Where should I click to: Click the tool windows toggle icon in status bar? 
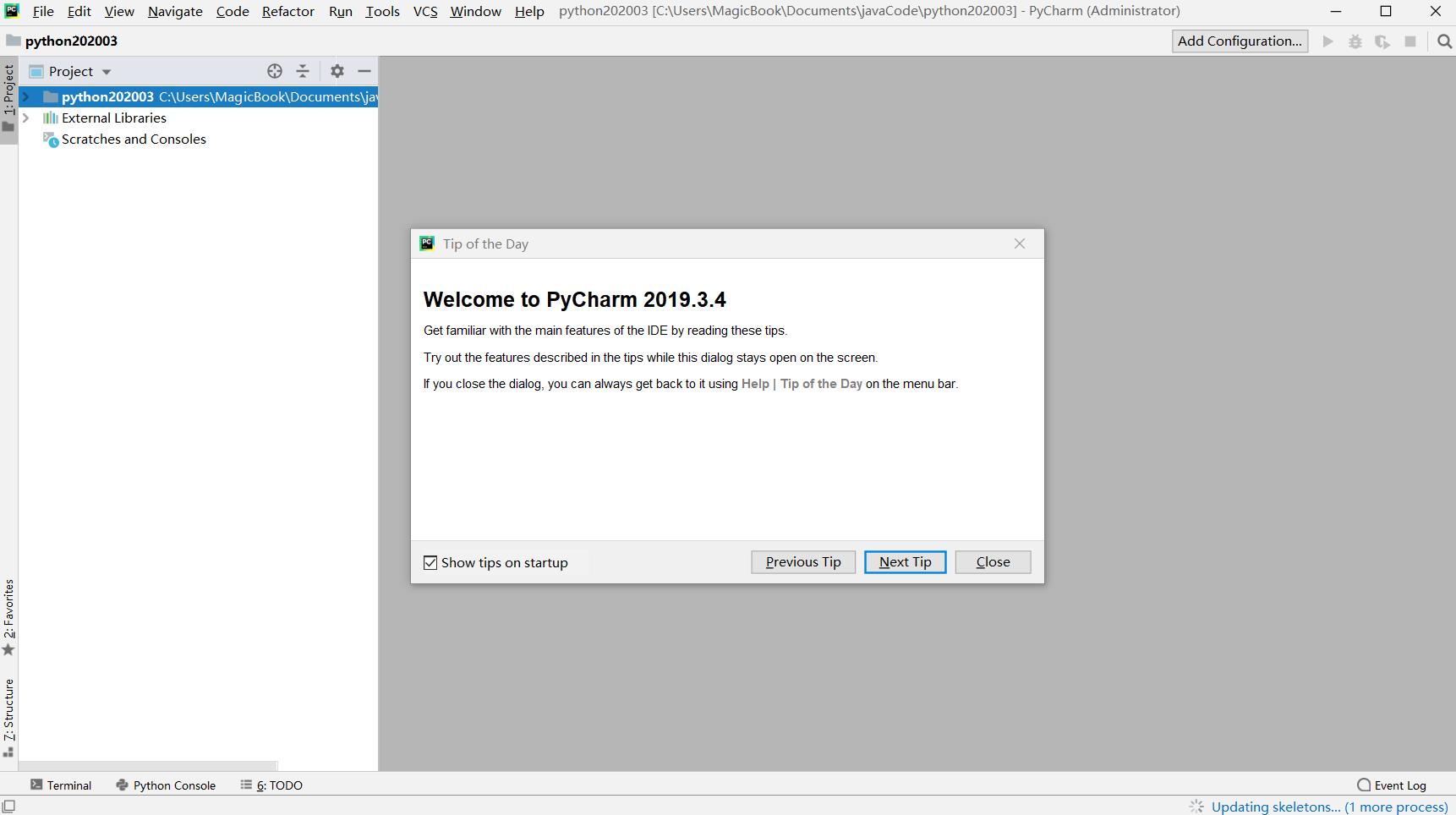8,807
